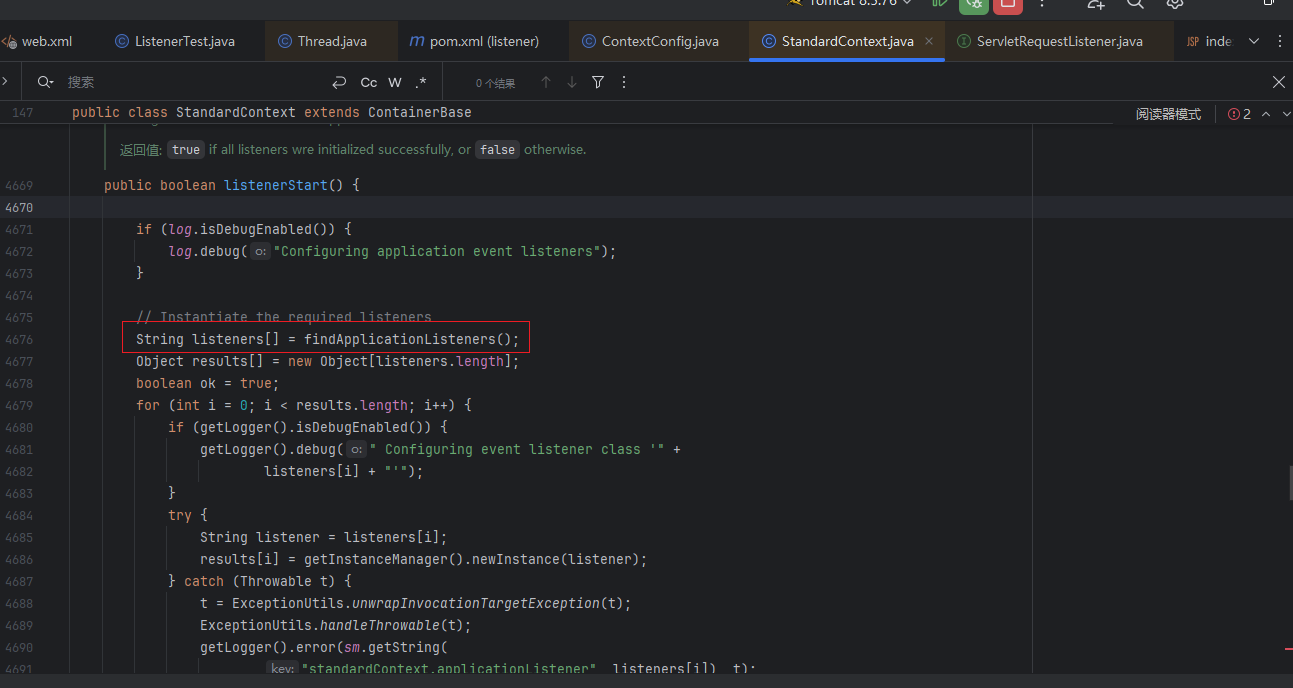Go to next search occurrence arrow
Viewport: 1293px width, 688px height.
pos(572,82)
